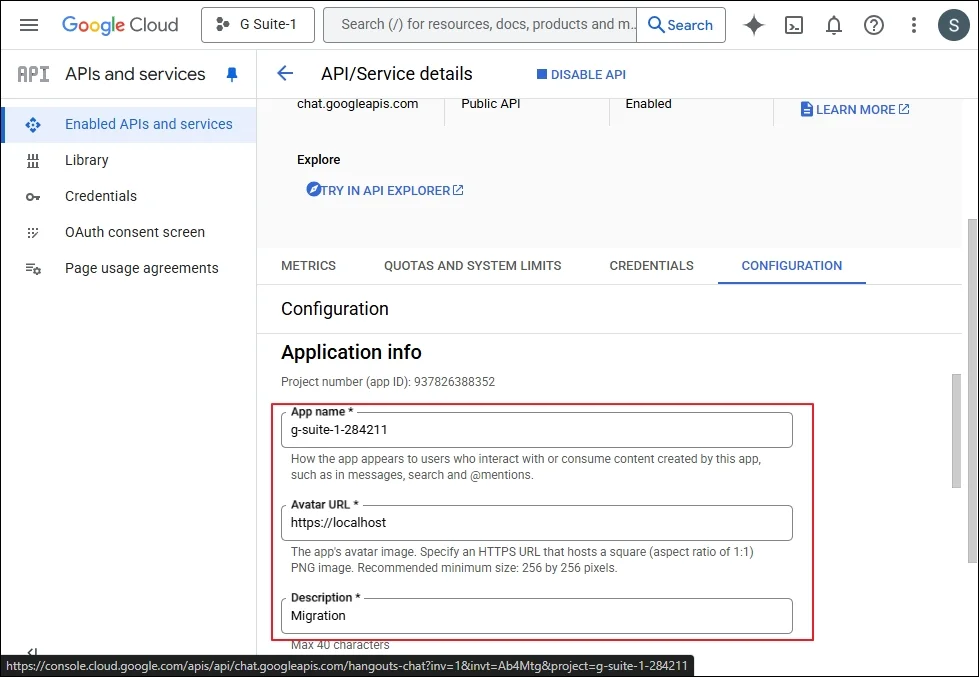This screenshot has height=677, width=979.
Task: Open the notifications bell
Action: (x=834, y=25)
